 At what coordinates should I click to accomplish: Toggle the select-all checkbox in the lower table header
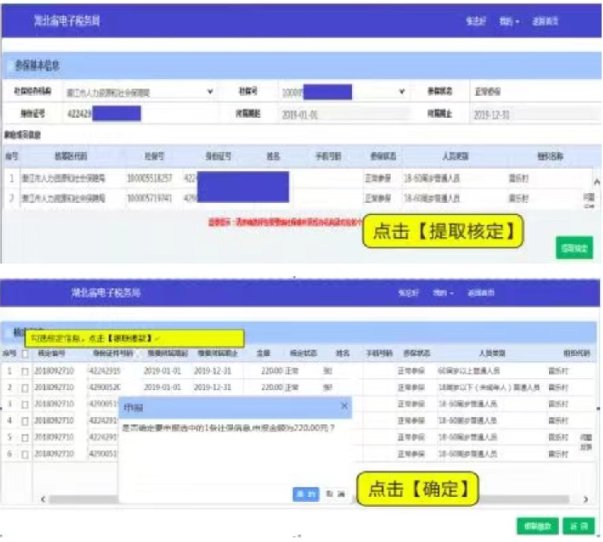point(24,353)
